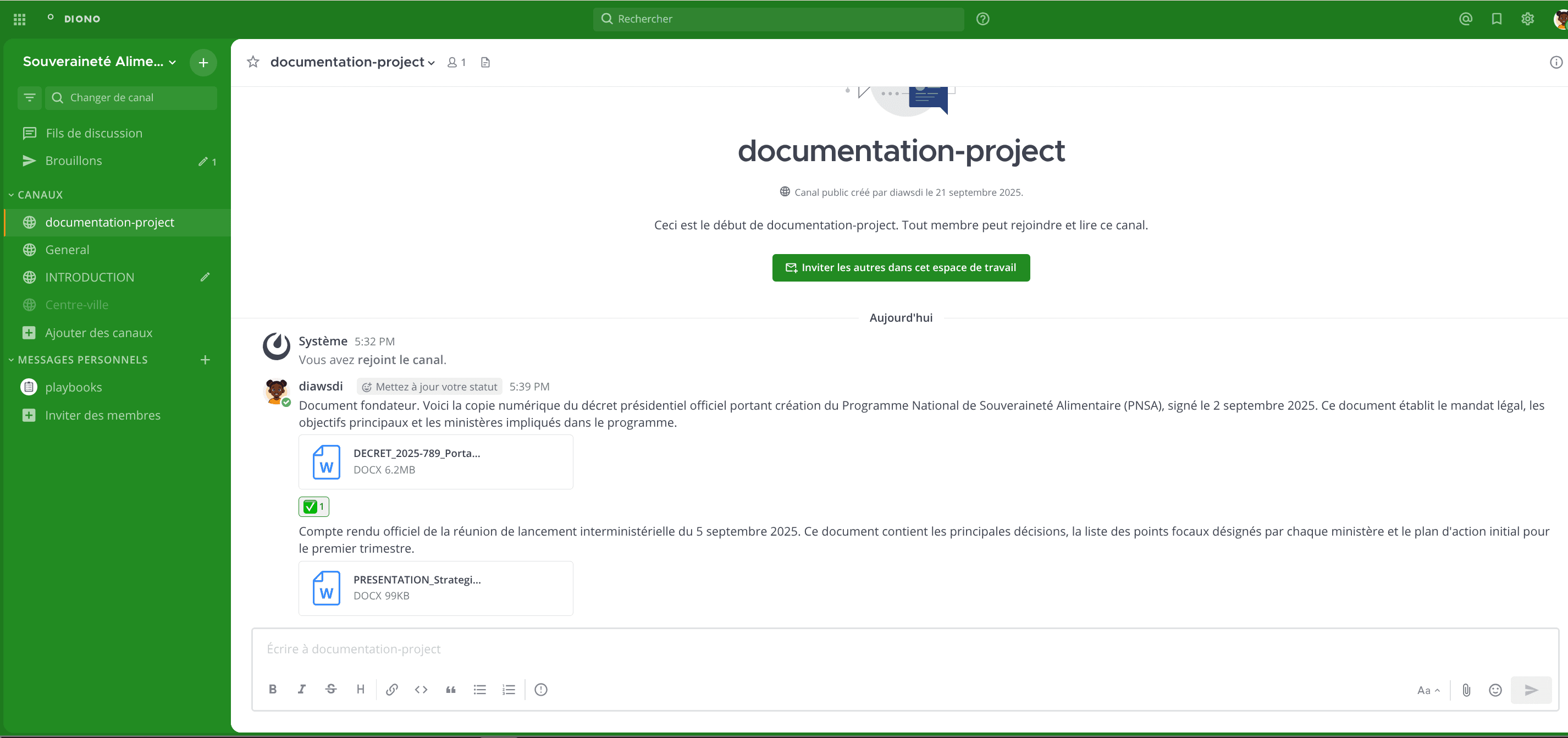1568x738 pixels.
Task: Click the Rechercher search field
Action: 779,19
